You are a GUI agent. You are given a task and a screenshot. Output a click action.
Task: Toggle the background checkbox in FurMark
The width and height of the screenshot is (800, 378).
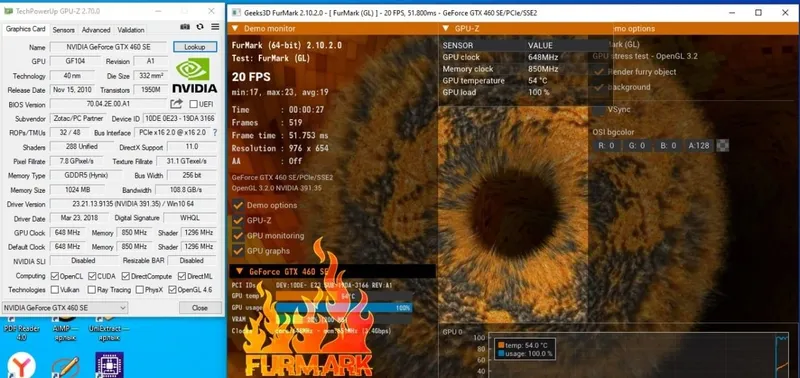pos(599,87)
